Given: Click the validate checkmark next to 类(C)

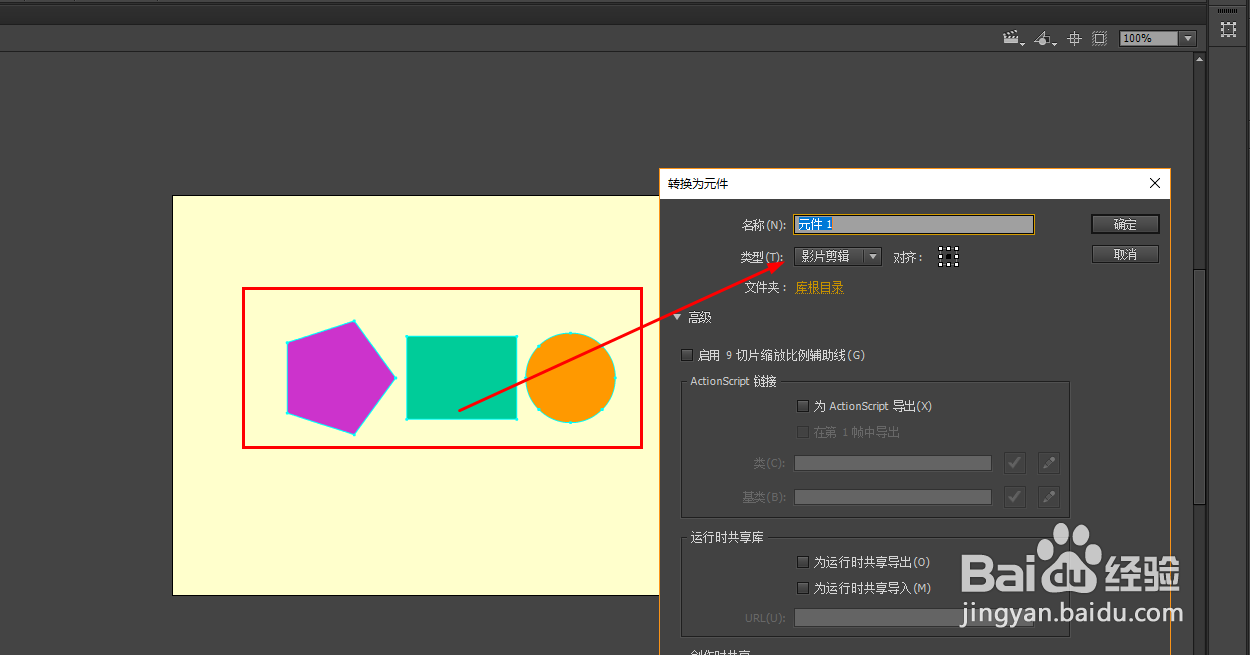Looking at the screenshot, I should (1015, 463).
